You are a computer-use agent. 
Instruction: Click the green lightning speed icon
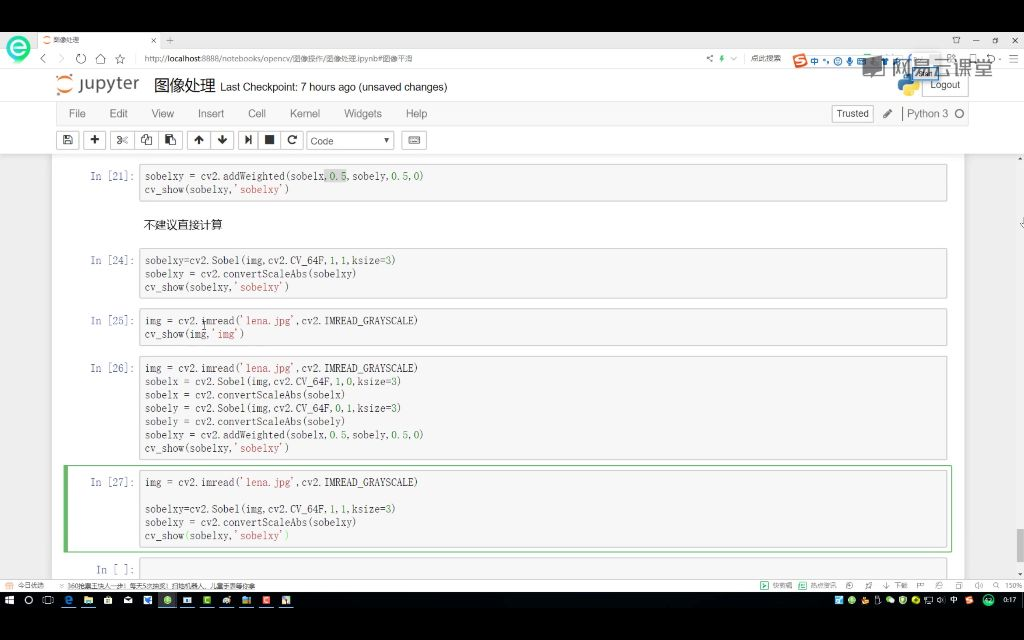pyautogui.click(x=722, y=58)
